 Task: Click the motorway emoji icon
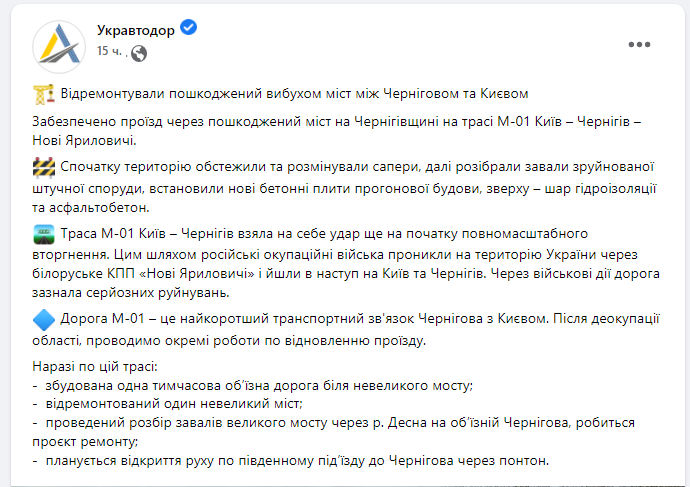(44, 234)
